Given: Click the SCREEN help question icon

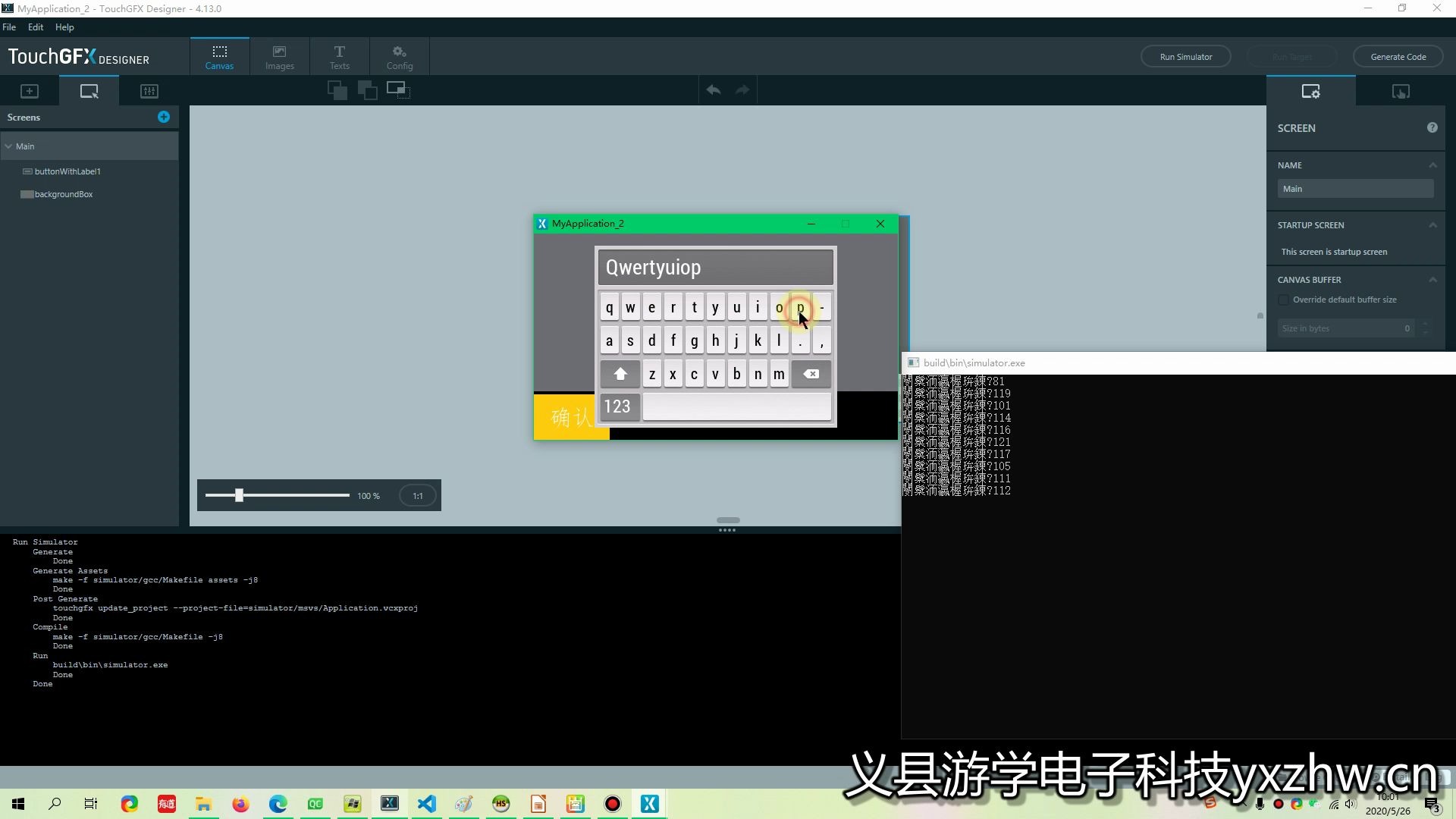Looking at the screenshot, I should point(1432,127).
